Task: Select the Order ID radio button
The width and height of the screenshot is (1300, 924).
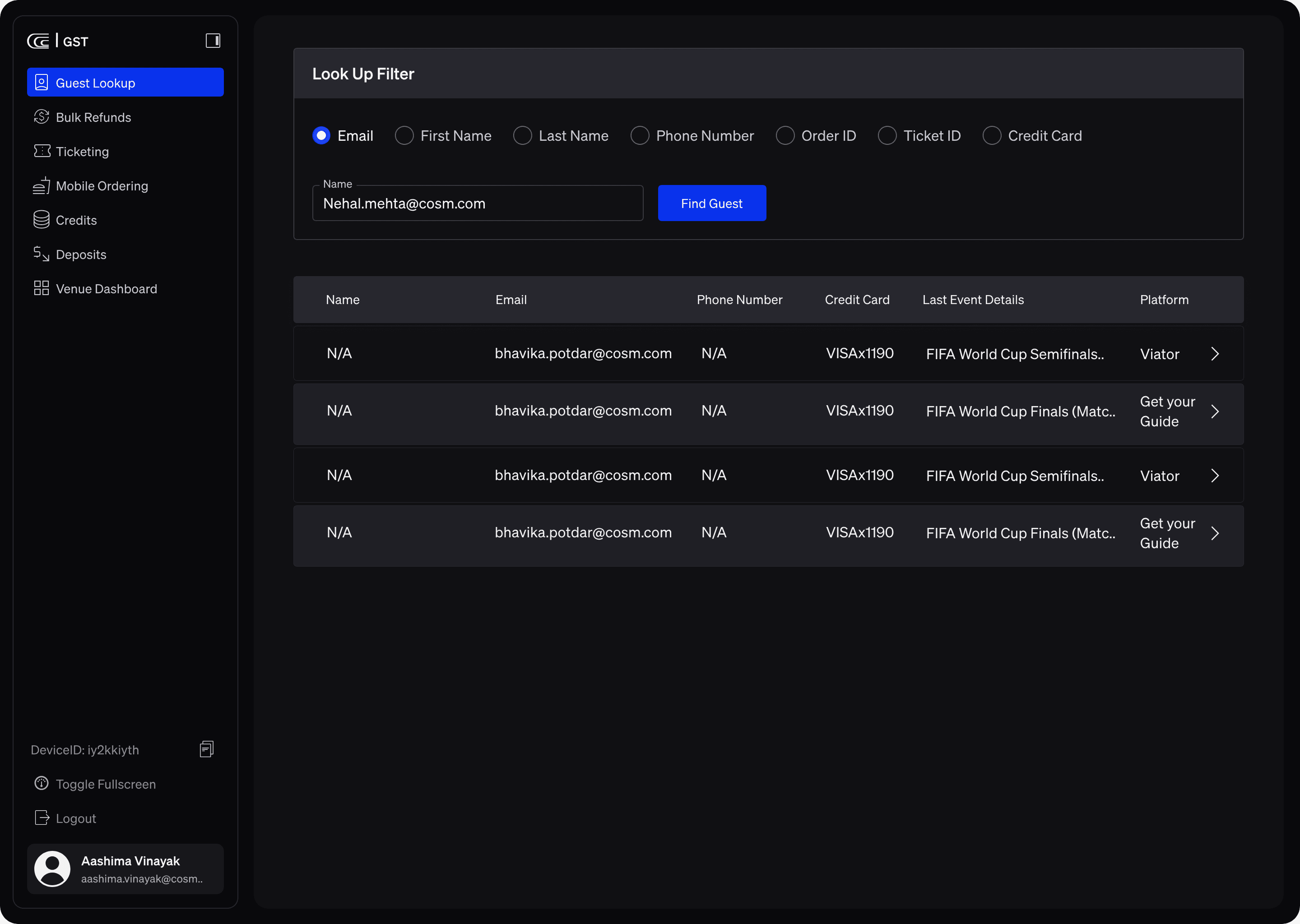Action: pos(785,135)
